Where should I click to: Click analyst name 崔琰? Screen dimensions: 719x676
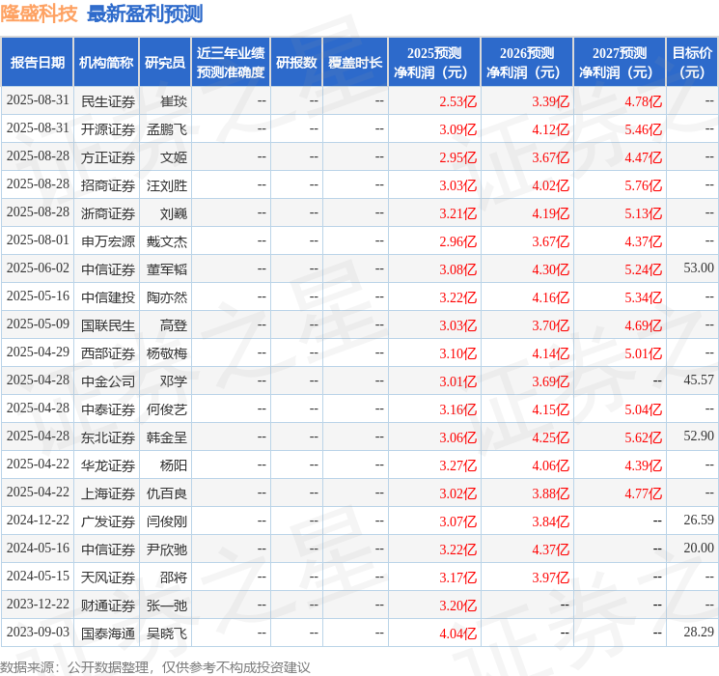coord(173,101)
